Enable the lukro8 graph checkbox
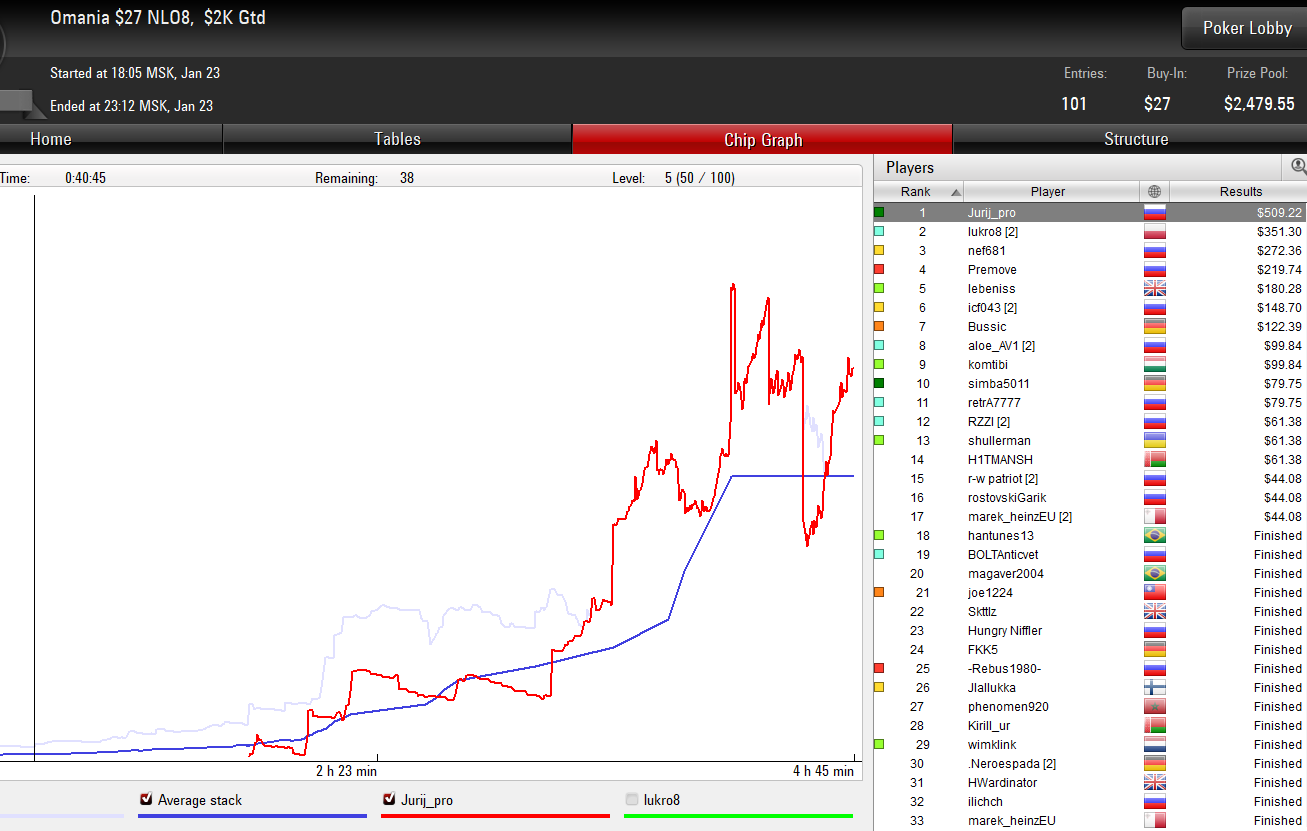Viewport: 1307px width, 831px height. 632,799
